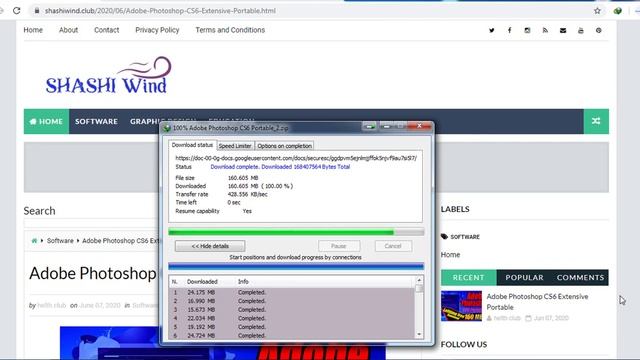Open the Instagram social icon
Image resolution: width=640 pixels, height=360 pixels.
point(527,30)
